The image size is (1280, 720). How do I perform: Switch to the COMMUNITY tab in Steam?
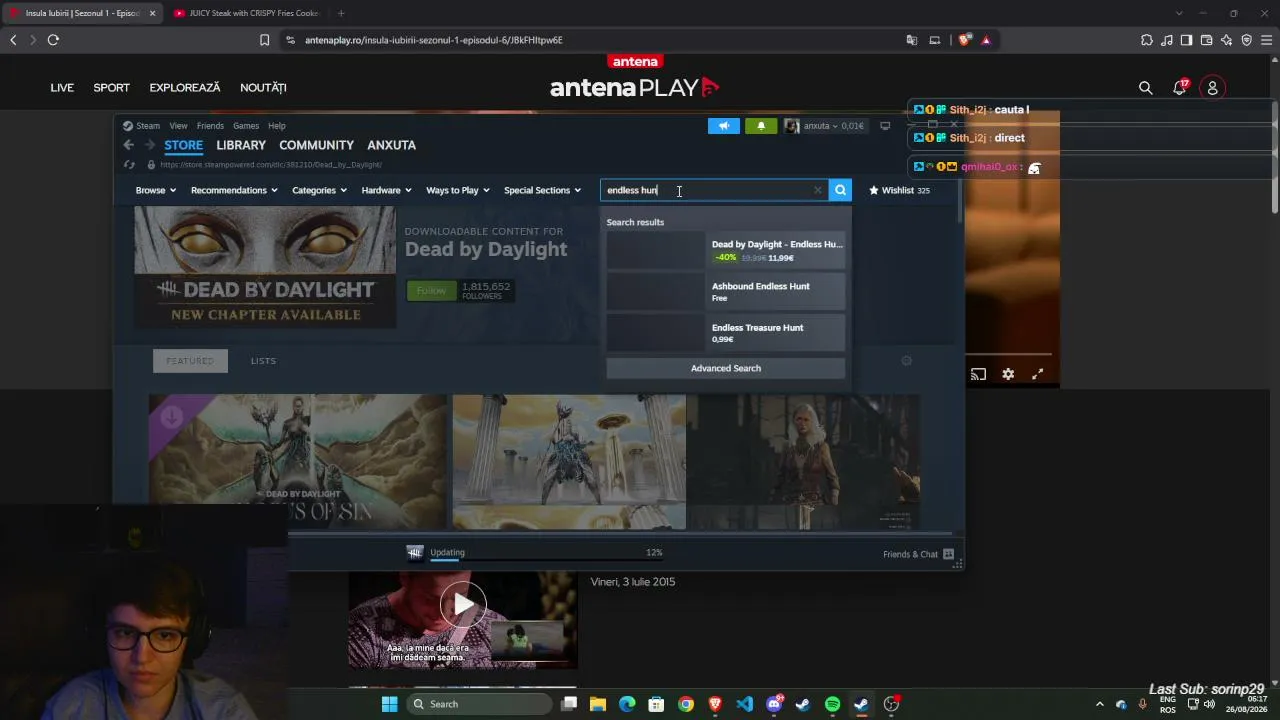click(x=316, y=145)
